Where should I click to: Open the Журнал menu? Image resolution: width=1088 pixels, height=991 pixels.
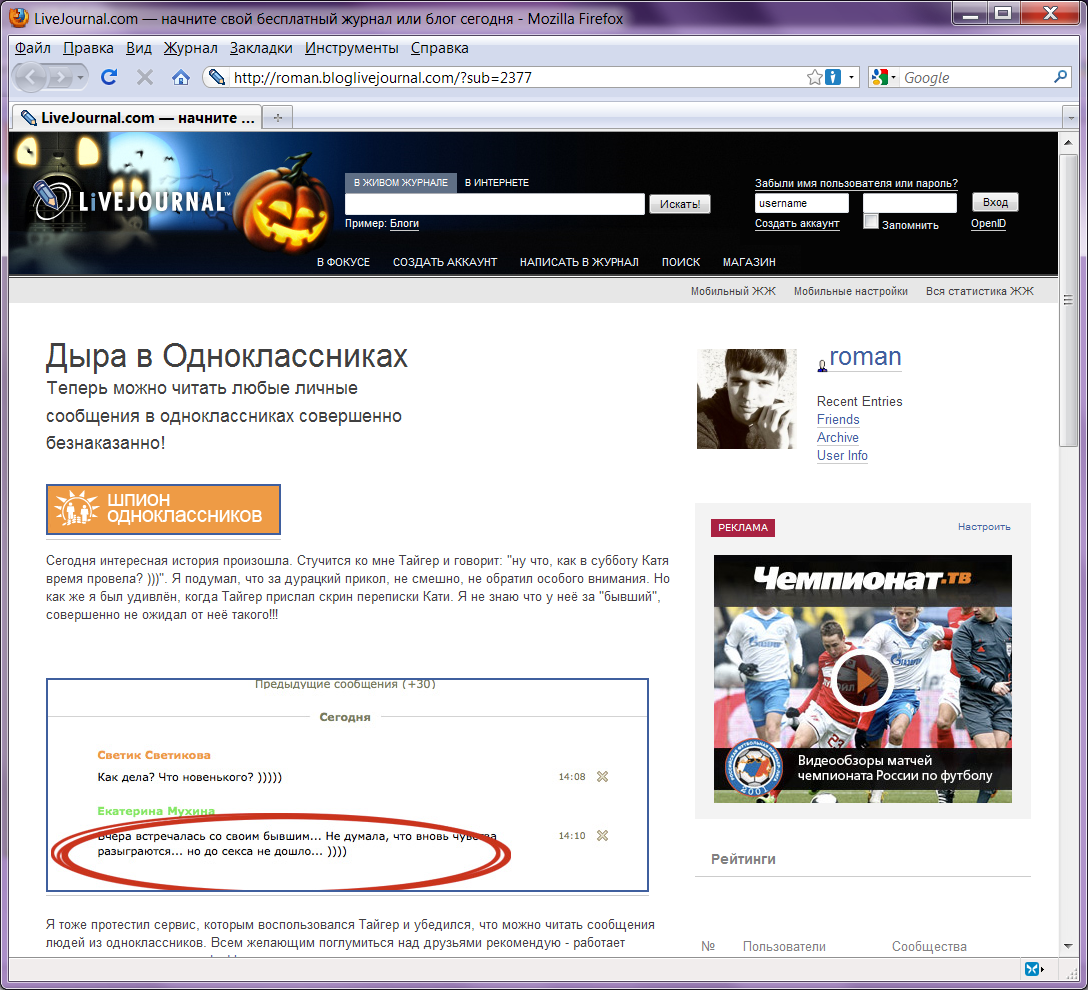191,48
